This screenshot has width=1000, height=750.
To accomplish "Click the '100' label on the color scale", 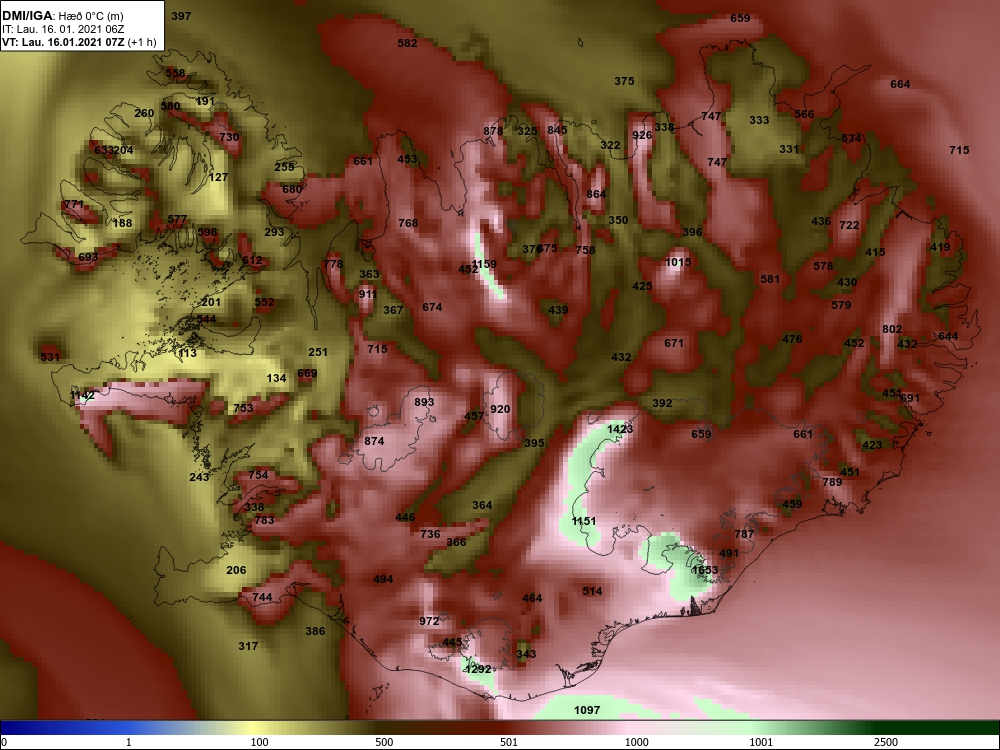I will click(x=259, y=742).
